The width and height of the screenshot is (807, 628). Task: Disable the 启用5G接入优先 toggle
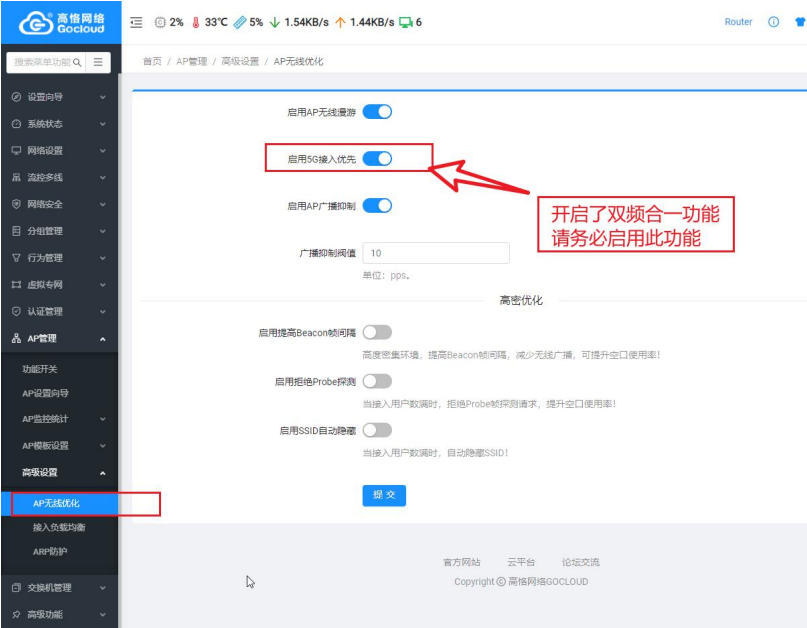pyautogui.click(x=378, y=158)
